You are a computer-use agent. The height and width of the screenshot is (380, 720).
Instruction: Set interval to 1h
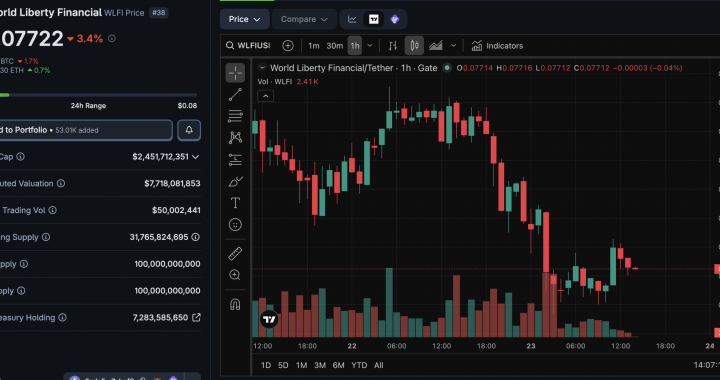click(355, 45)
